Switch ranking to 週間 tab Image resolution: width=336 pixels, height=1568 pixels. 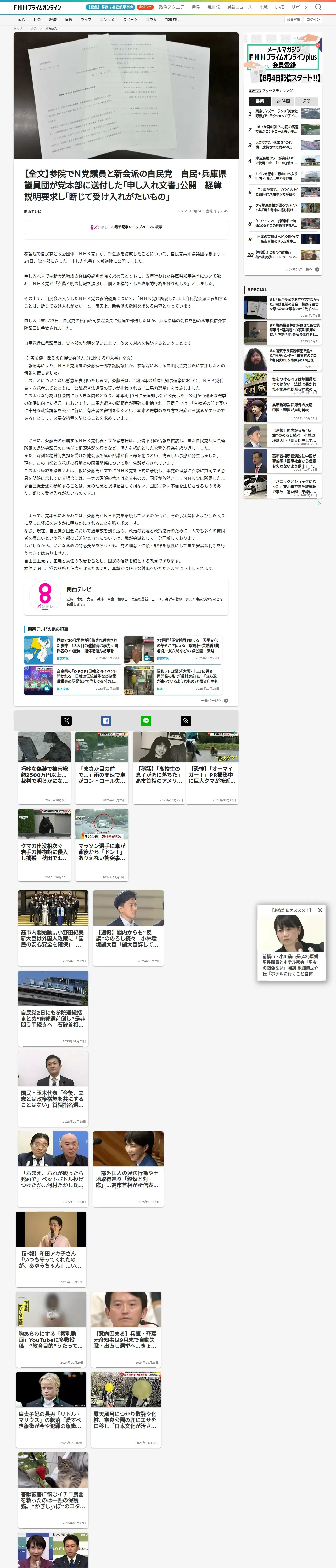[x=306, y=101]
